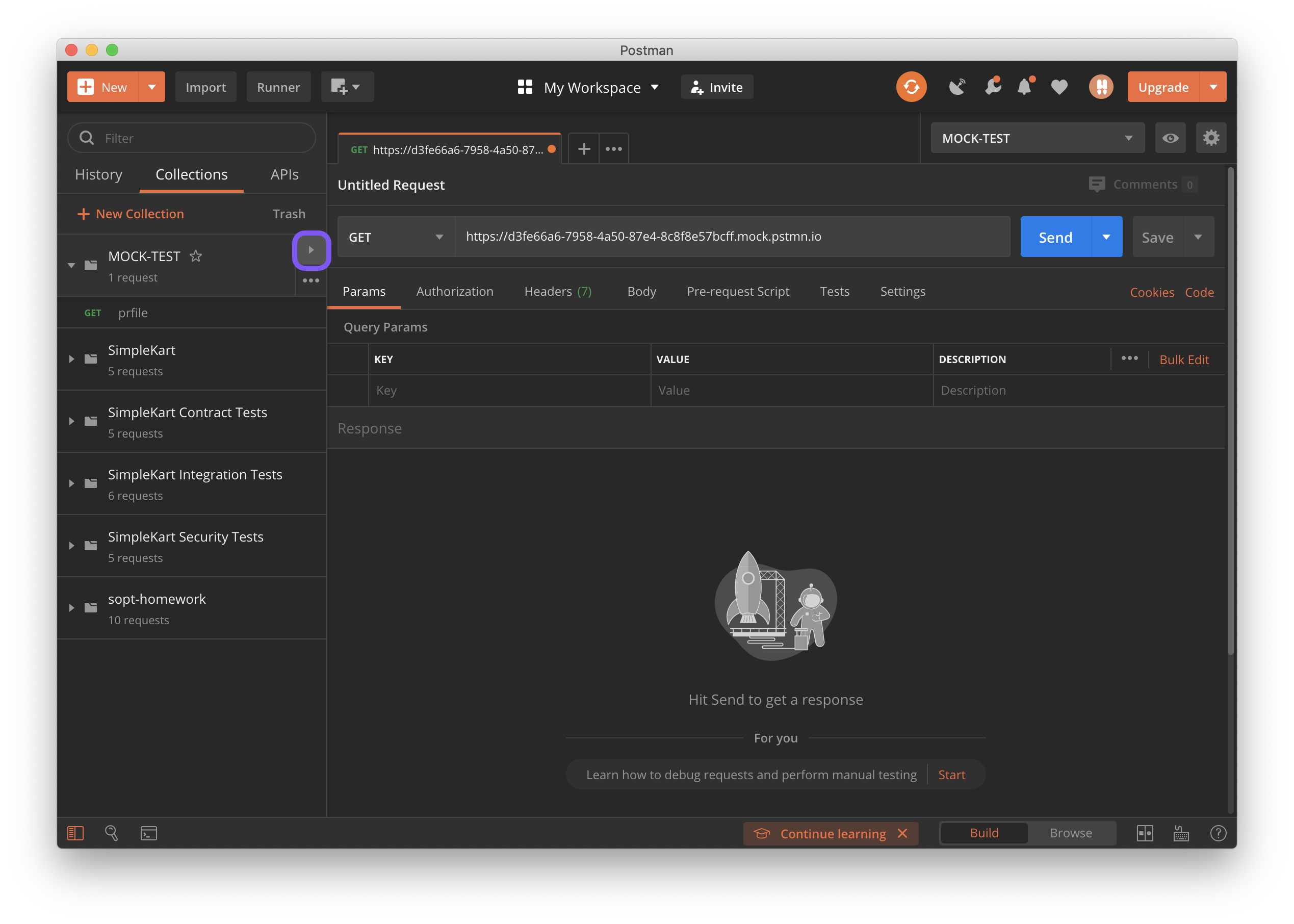Open the MOCK-TEST environment dropdown

point(1037,138)
